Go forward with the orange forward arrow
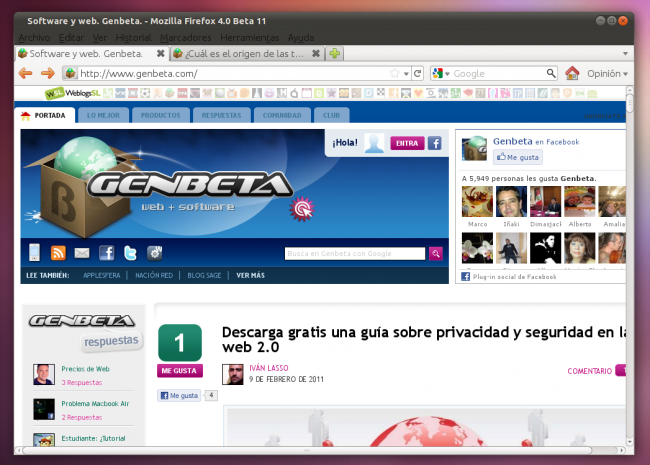This screenshot has width=650, height=465. tap(48, 73)
